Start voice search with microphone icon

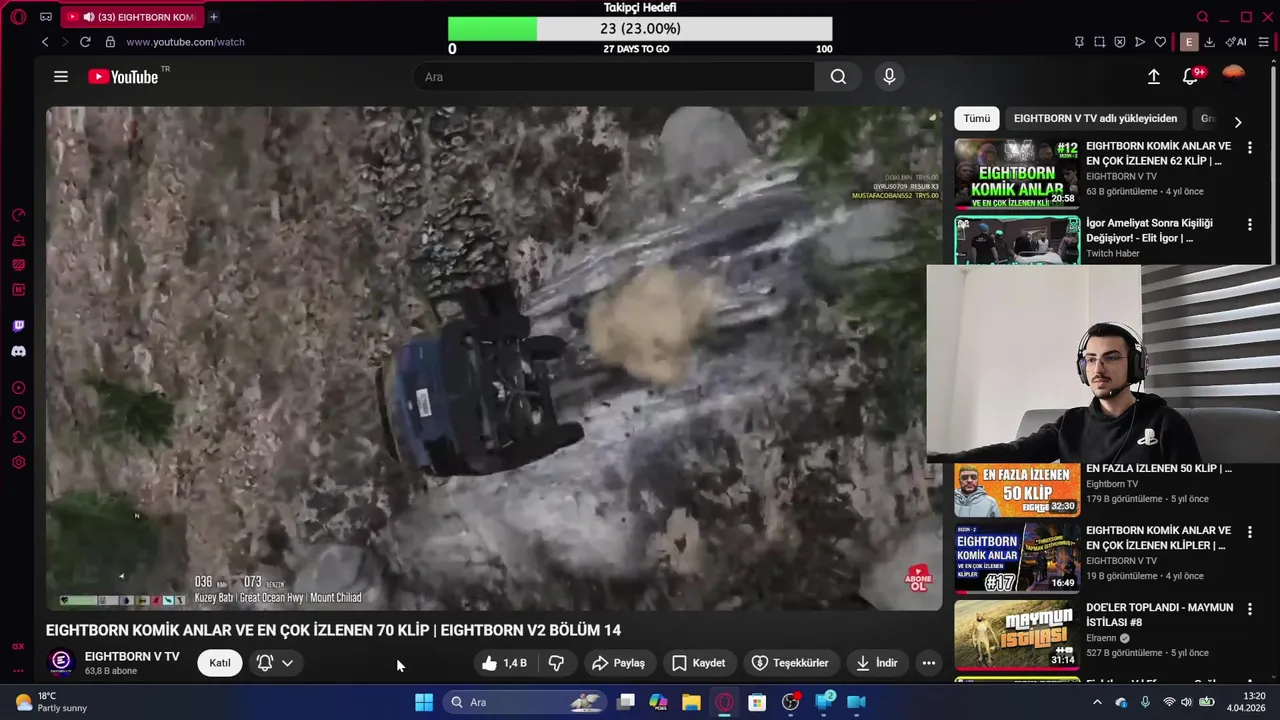pos(889,77)
